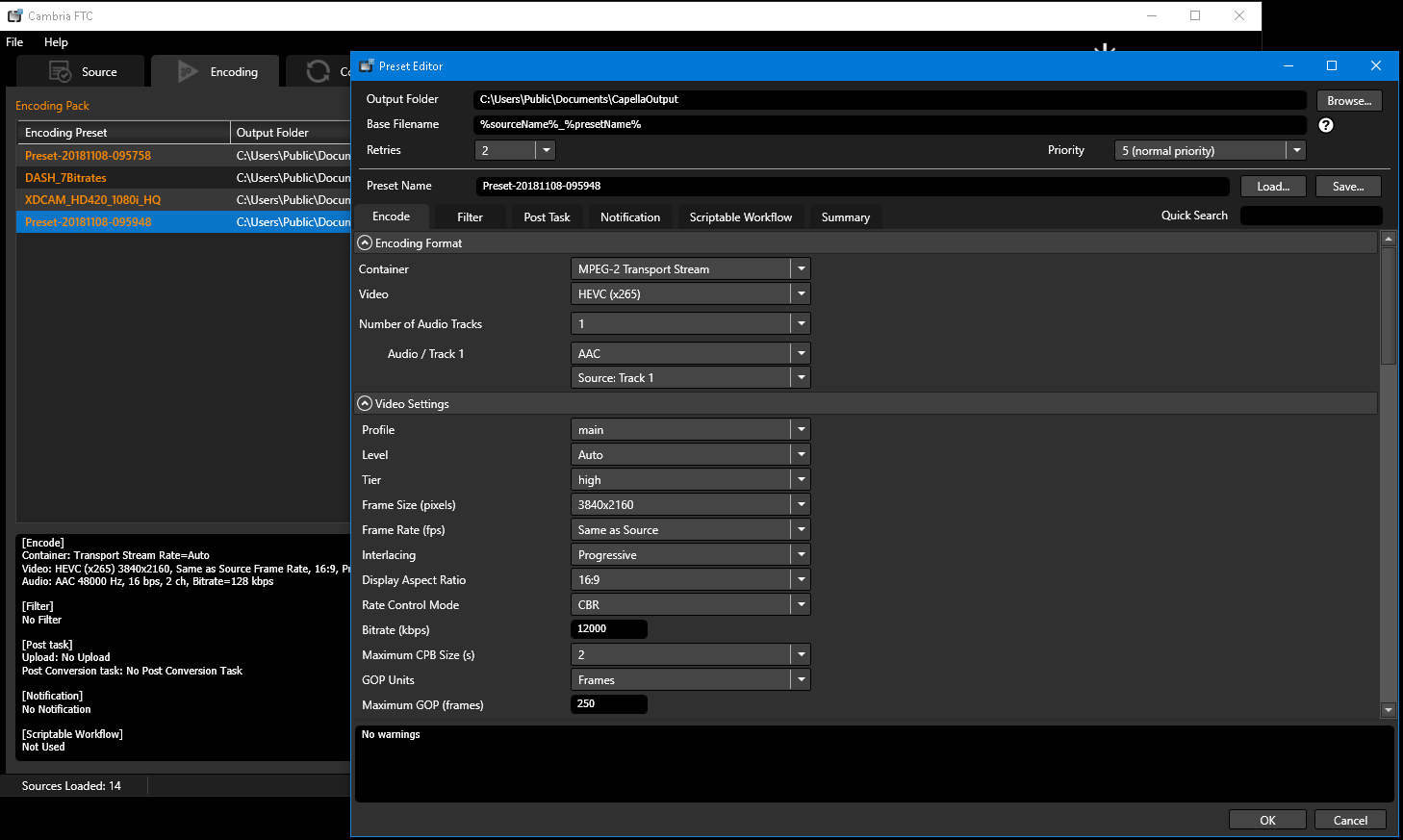The image size is (1403, 840).
Task: Collapse the Encoding Format section
Action: pyautogui.click(x=365, y=243)
